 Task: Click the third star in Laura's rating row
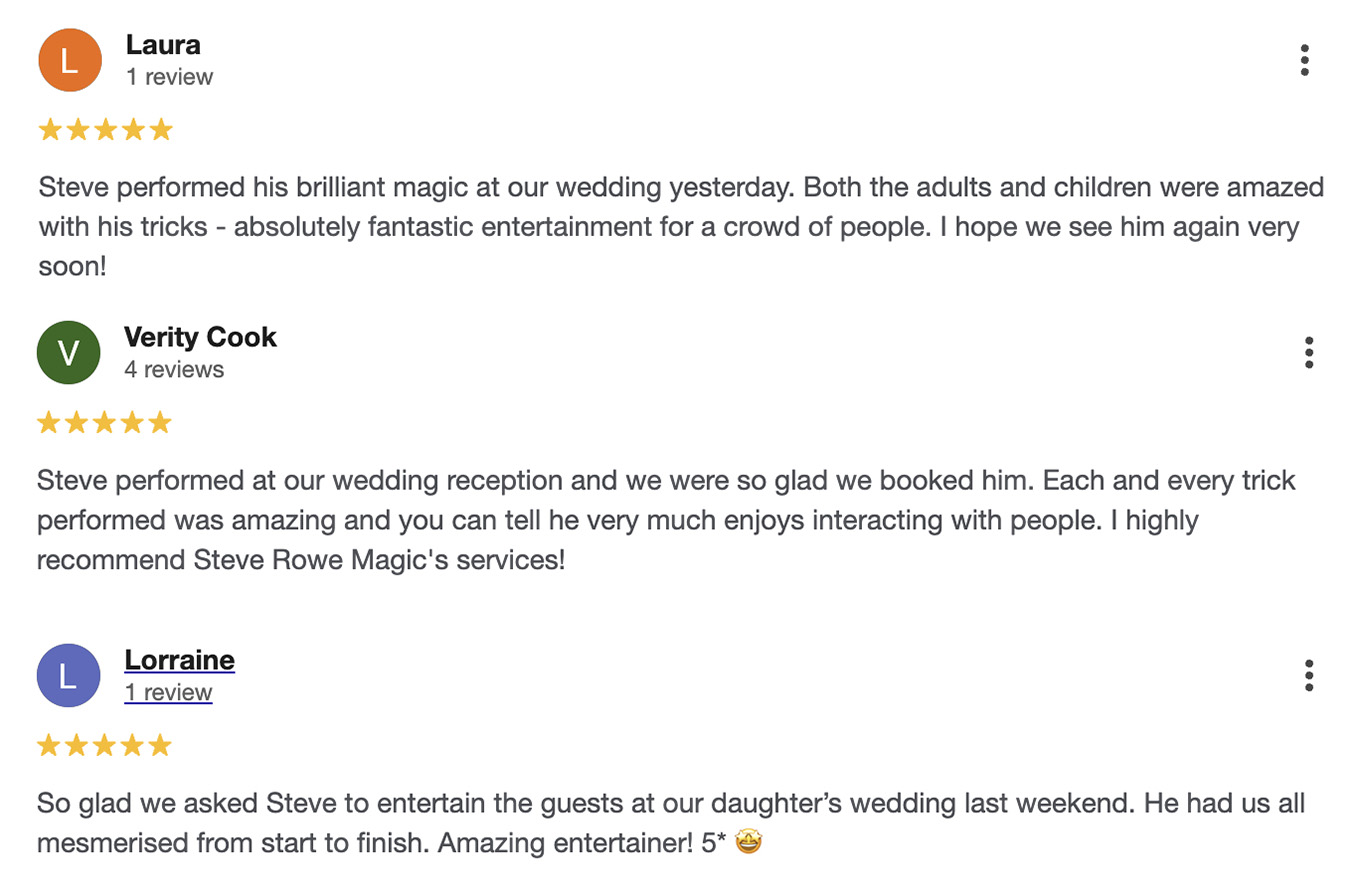coord(104,128)
